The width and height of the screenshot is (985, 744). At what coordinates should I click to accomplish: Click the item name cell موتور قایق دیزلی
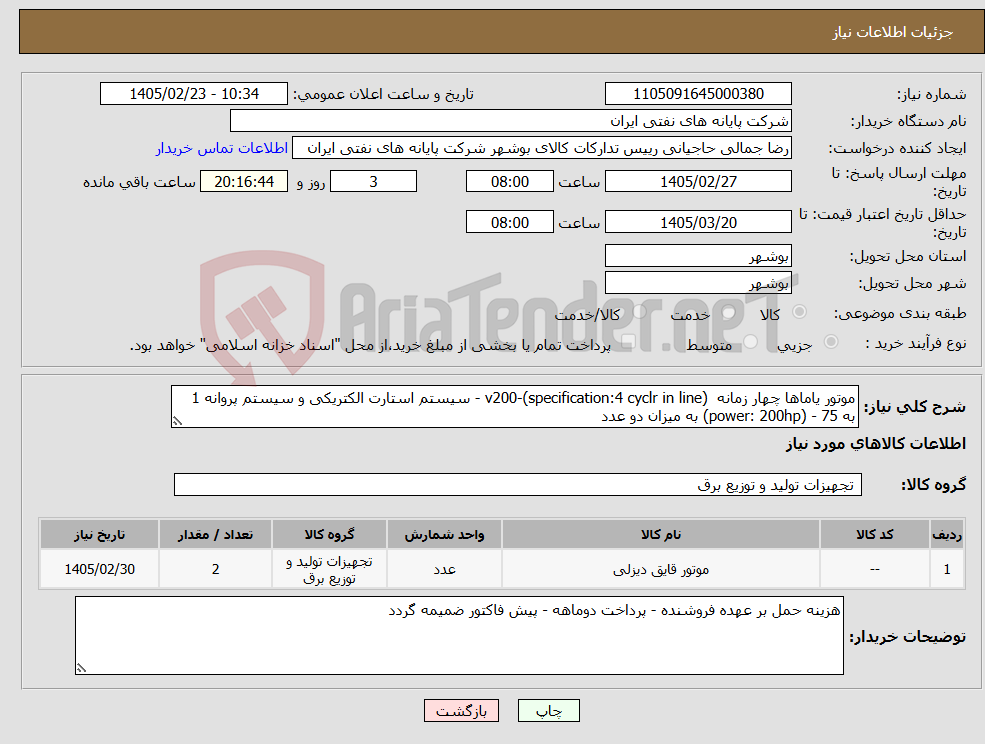(x=661, y=569)
